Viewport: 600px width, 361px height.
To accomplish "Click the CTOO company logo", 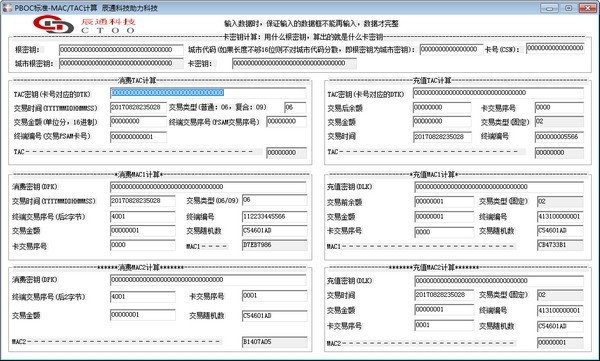I will pyautogui.click(x=84, y=25).
